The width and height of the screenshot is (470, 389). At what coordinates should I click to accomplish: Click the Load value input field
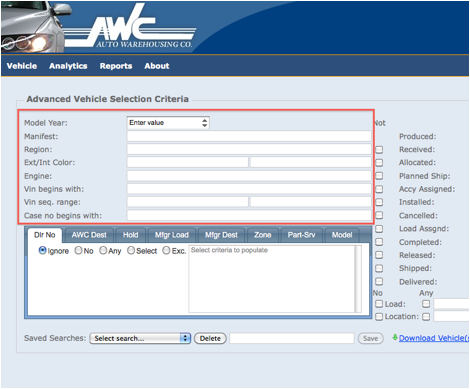pos(451,304)
